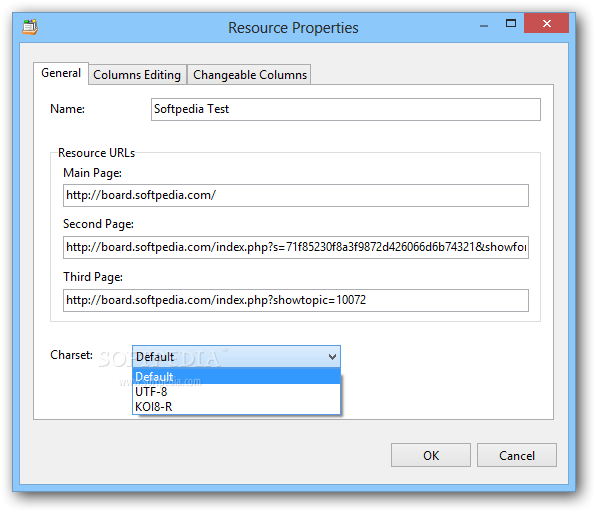Viewport: 596px width, 512px height.
Task: Confirm with the OK button
Action: 431,455
